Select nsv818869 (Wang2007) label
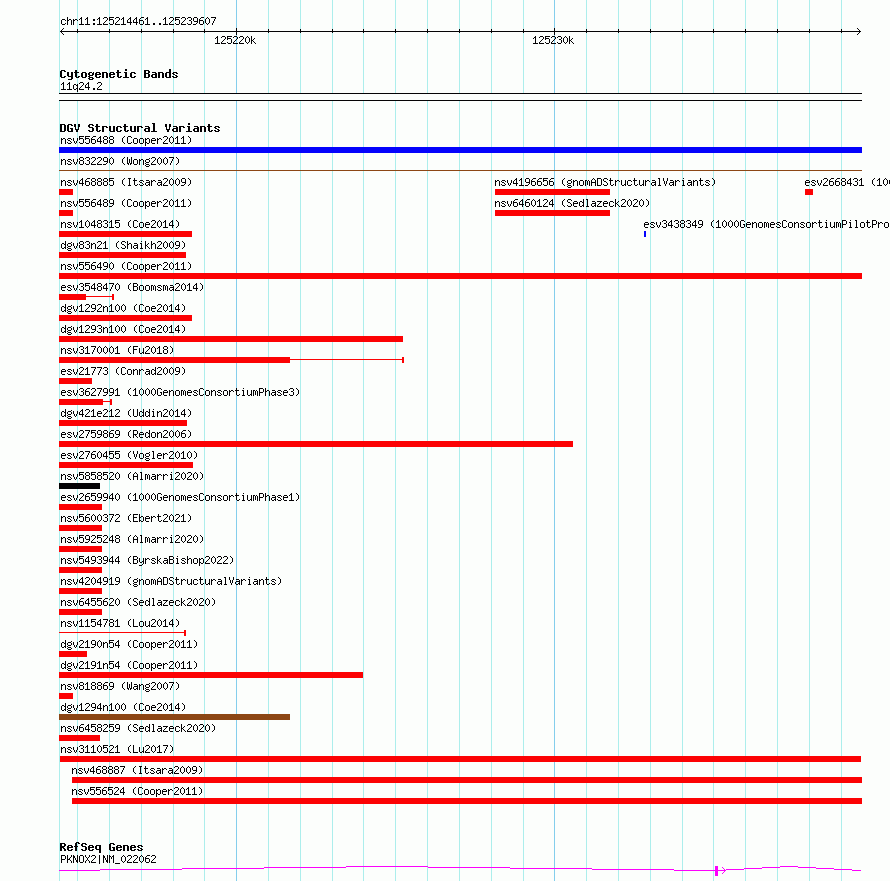The height and width of the screenshot is (881, 890). point(120,686)
